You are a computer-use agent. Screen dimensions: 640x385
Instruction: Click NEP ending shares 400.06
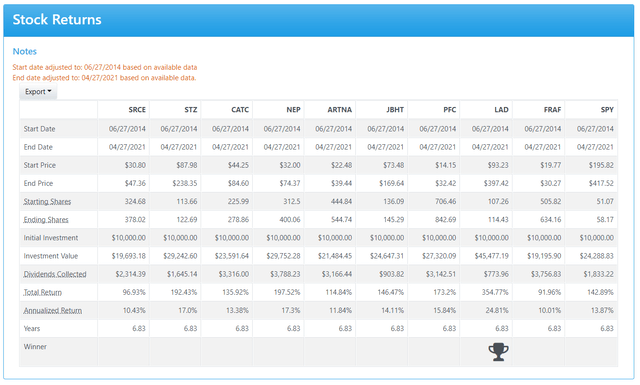290,220
